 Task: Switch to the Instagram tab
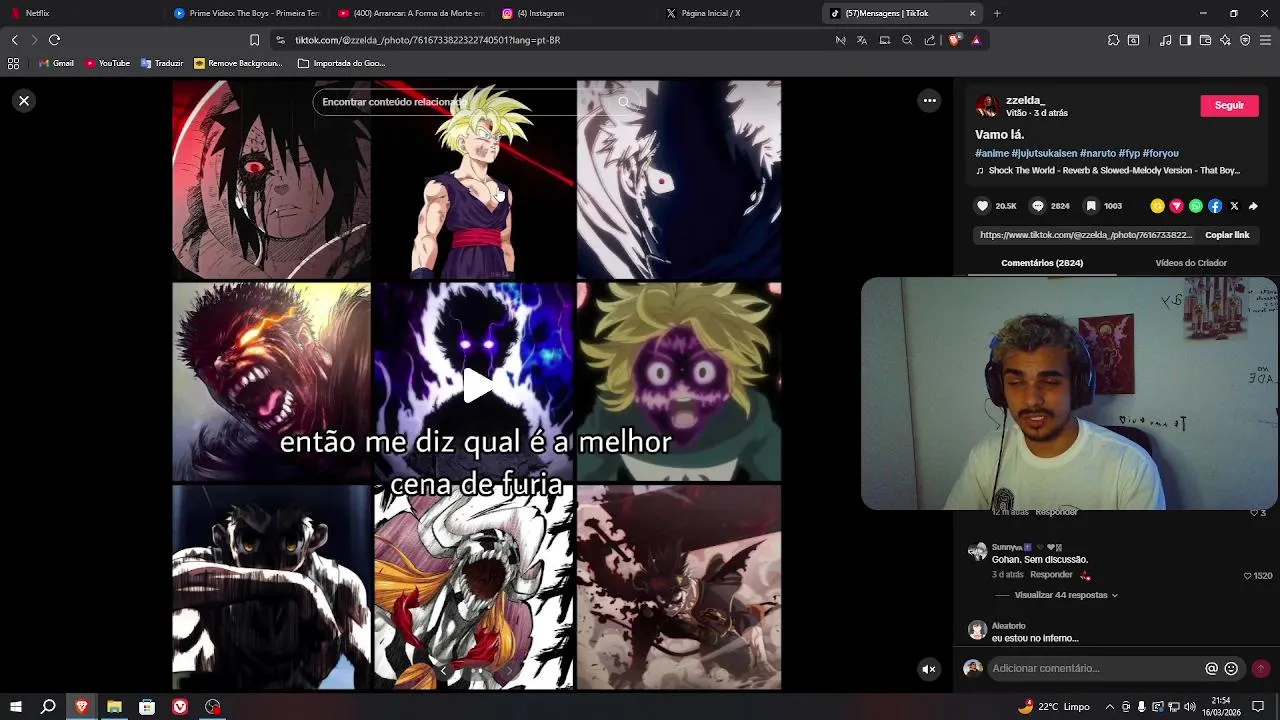pyautogui.click(x=574, y=13)
